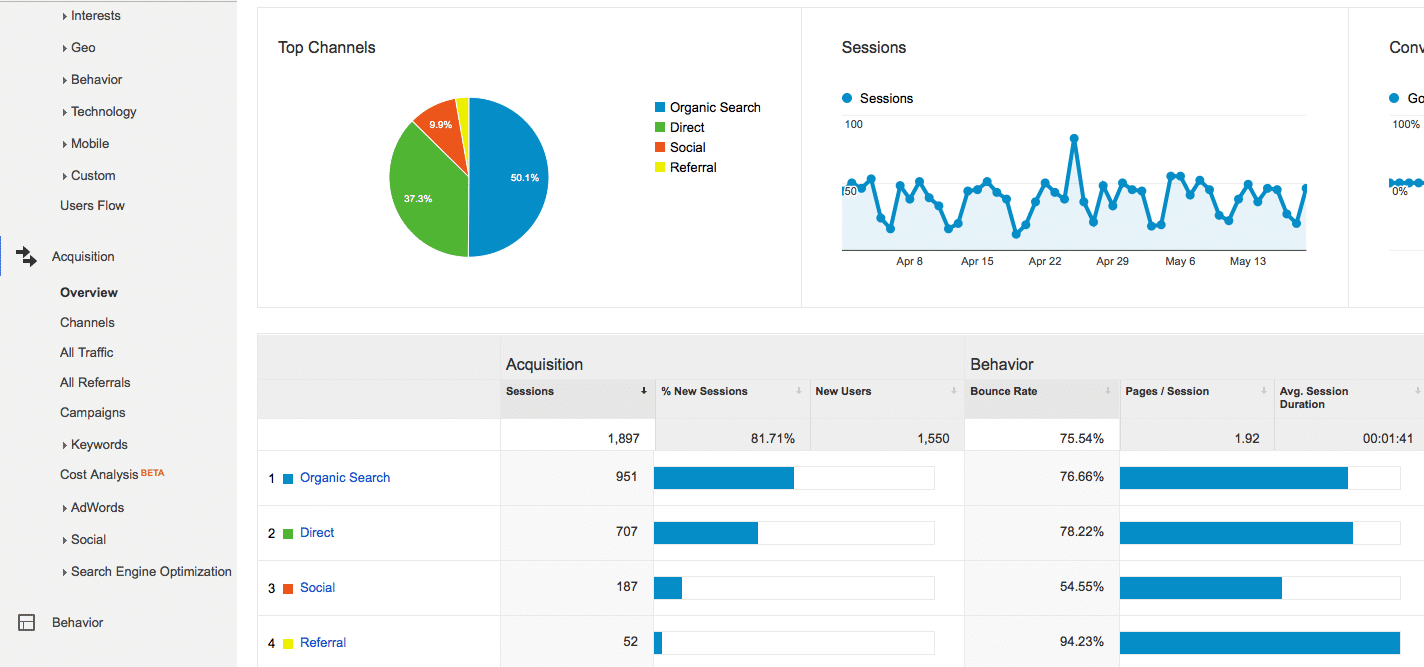Click the 94.23% bounce rate cell

(x=1081, y=642)
